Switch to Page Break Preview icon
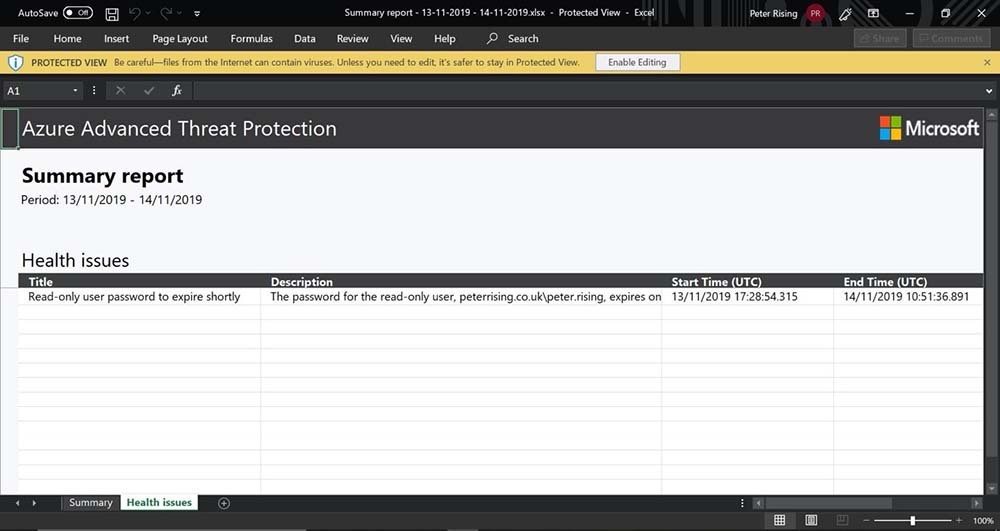 click(x=842, y=520)
